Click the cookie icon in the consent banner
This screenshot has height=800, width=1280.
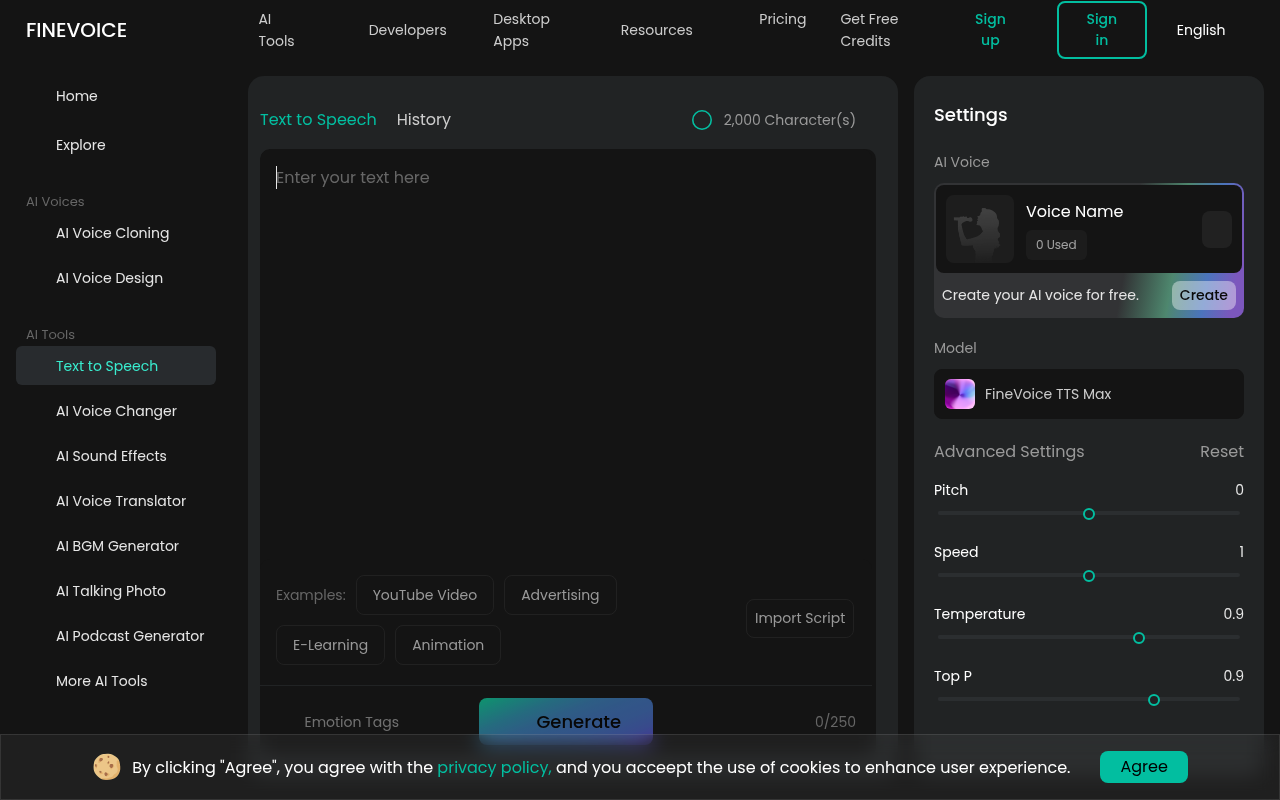tap(107, 767)
